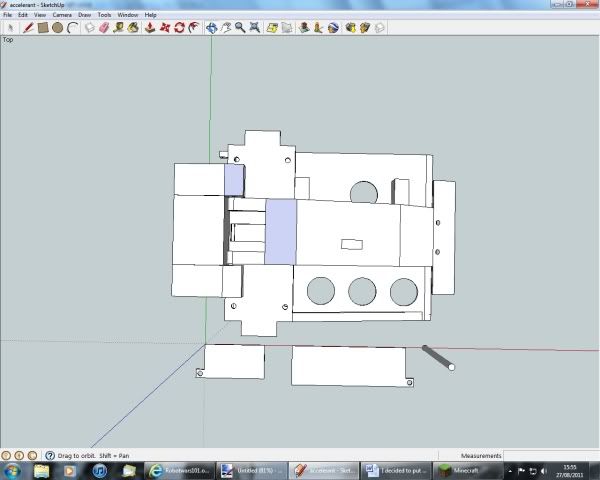This screenshot has width=600, height=480.
Task: Click the Share Component icon
Action: (x=379, y=28)
